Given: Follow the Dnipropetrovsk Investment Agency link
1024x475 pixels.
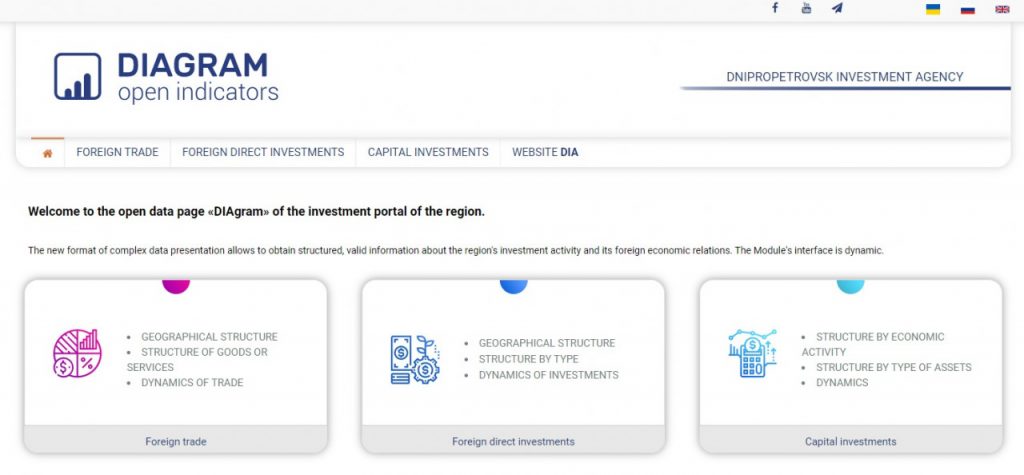Looking at the screenshot, I should pos(845,77).
